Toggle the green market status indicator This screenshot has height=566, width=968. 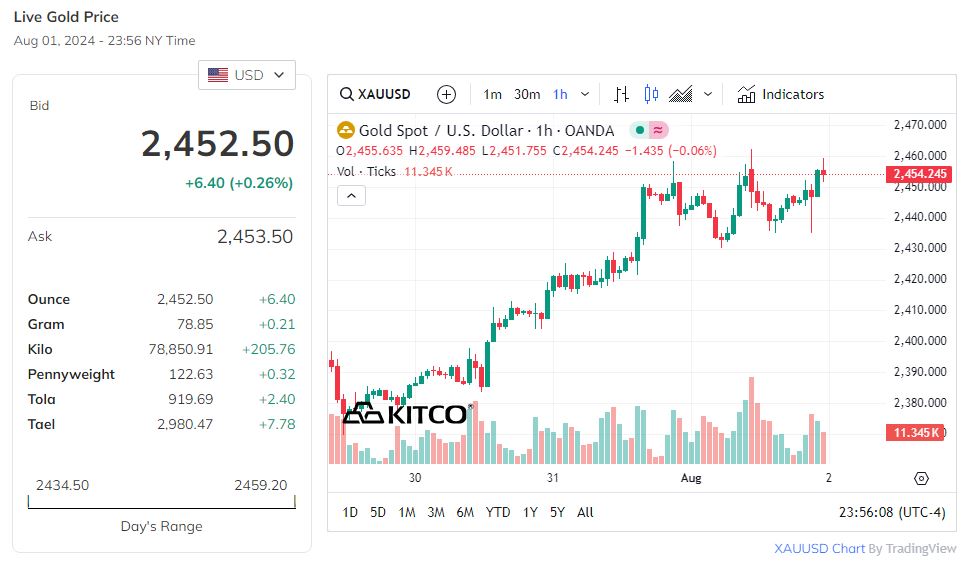640,130
